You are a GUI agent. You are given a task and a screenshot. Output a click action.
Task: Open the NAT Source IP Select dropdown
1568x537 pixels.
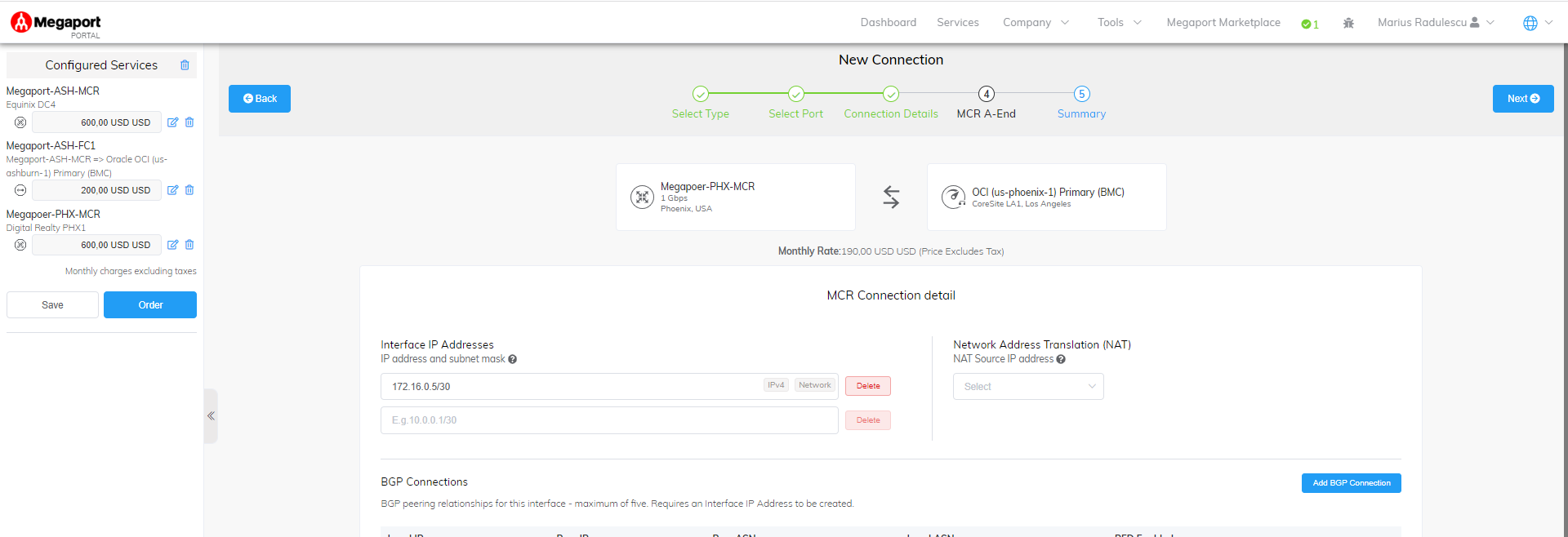[x=1028, y=387]
